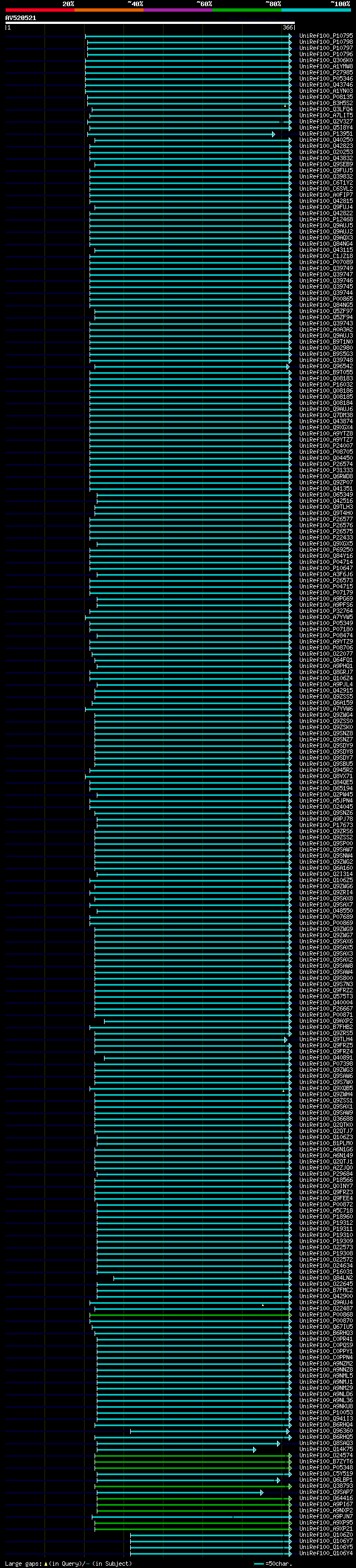Select the UniRef100_Q8GRJ7 label
This screenshot has width=356, height=1568.
[x=325, y=672]
